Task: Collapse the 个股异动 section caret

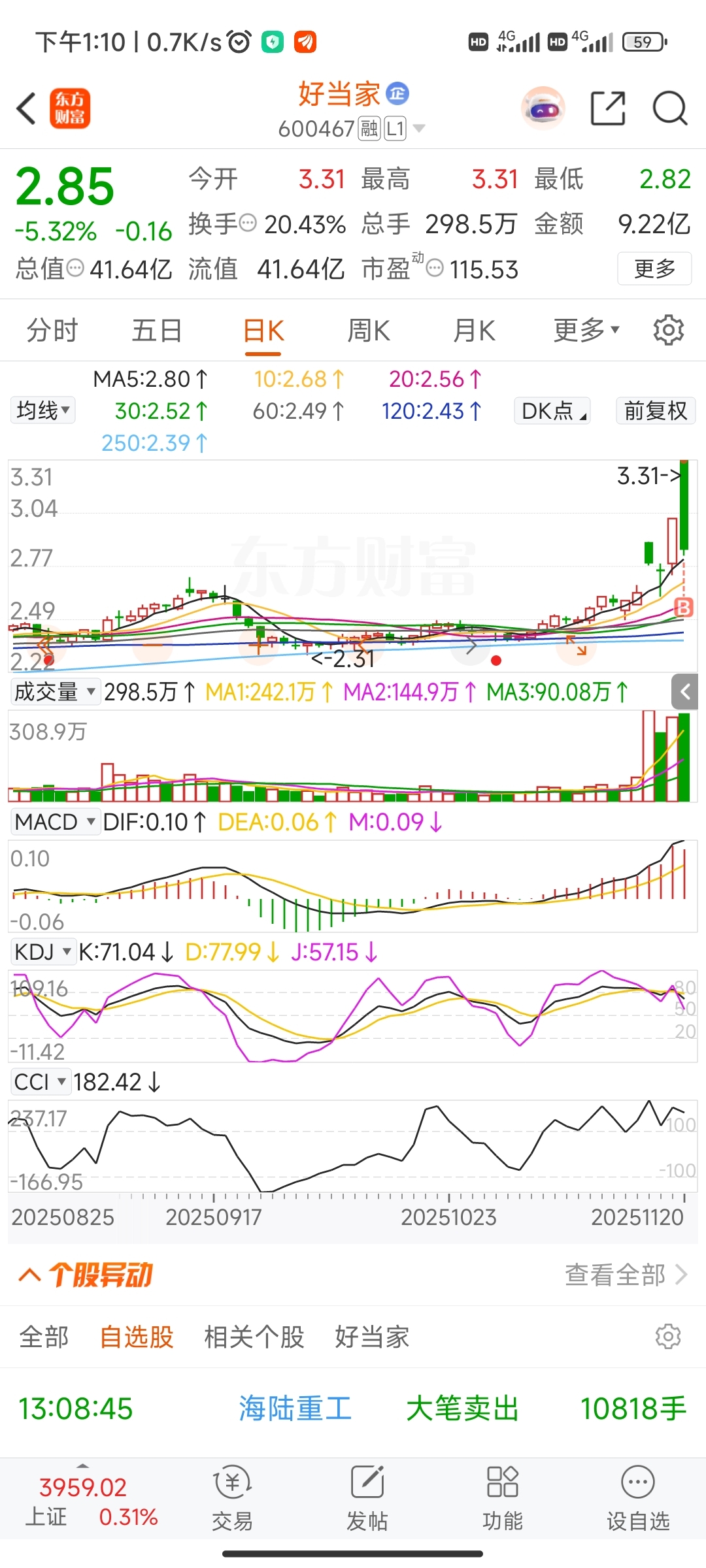Action: coord(30,1274)
